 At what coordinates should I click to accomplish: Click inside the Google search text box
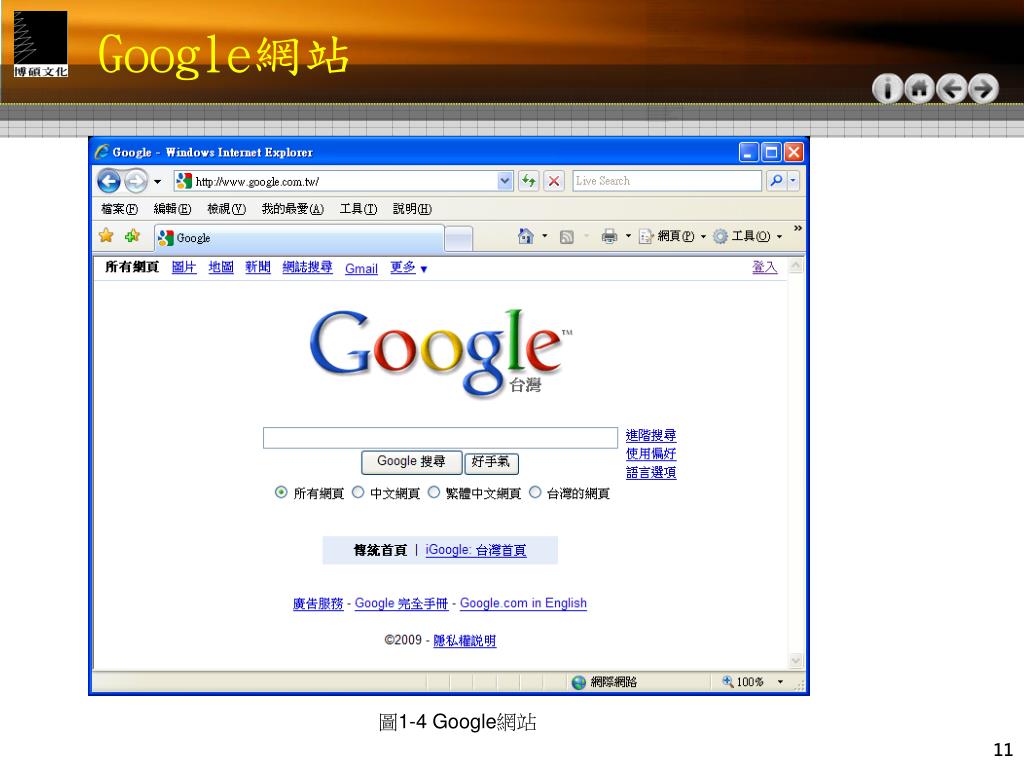coord(440,438)
